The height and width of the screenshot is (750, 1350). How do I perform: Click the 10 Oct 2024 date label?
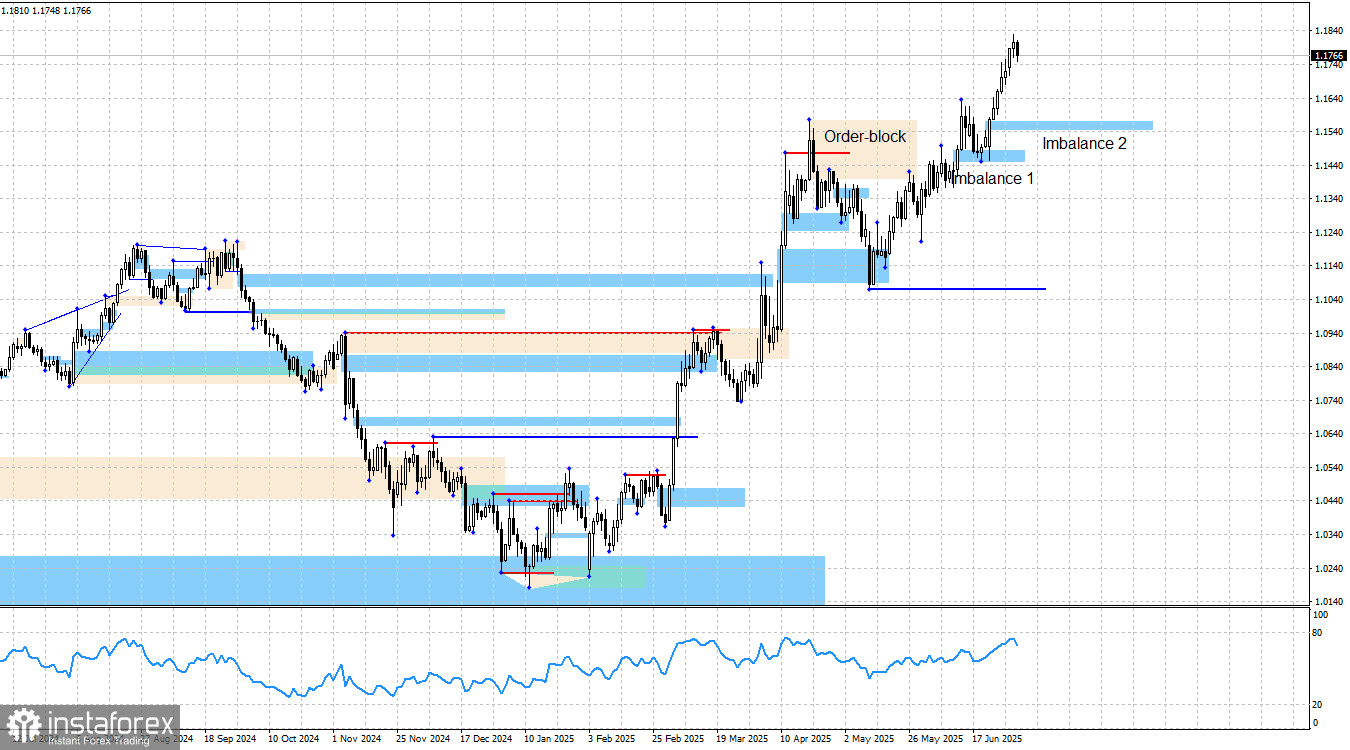click(x=293, y=738)
